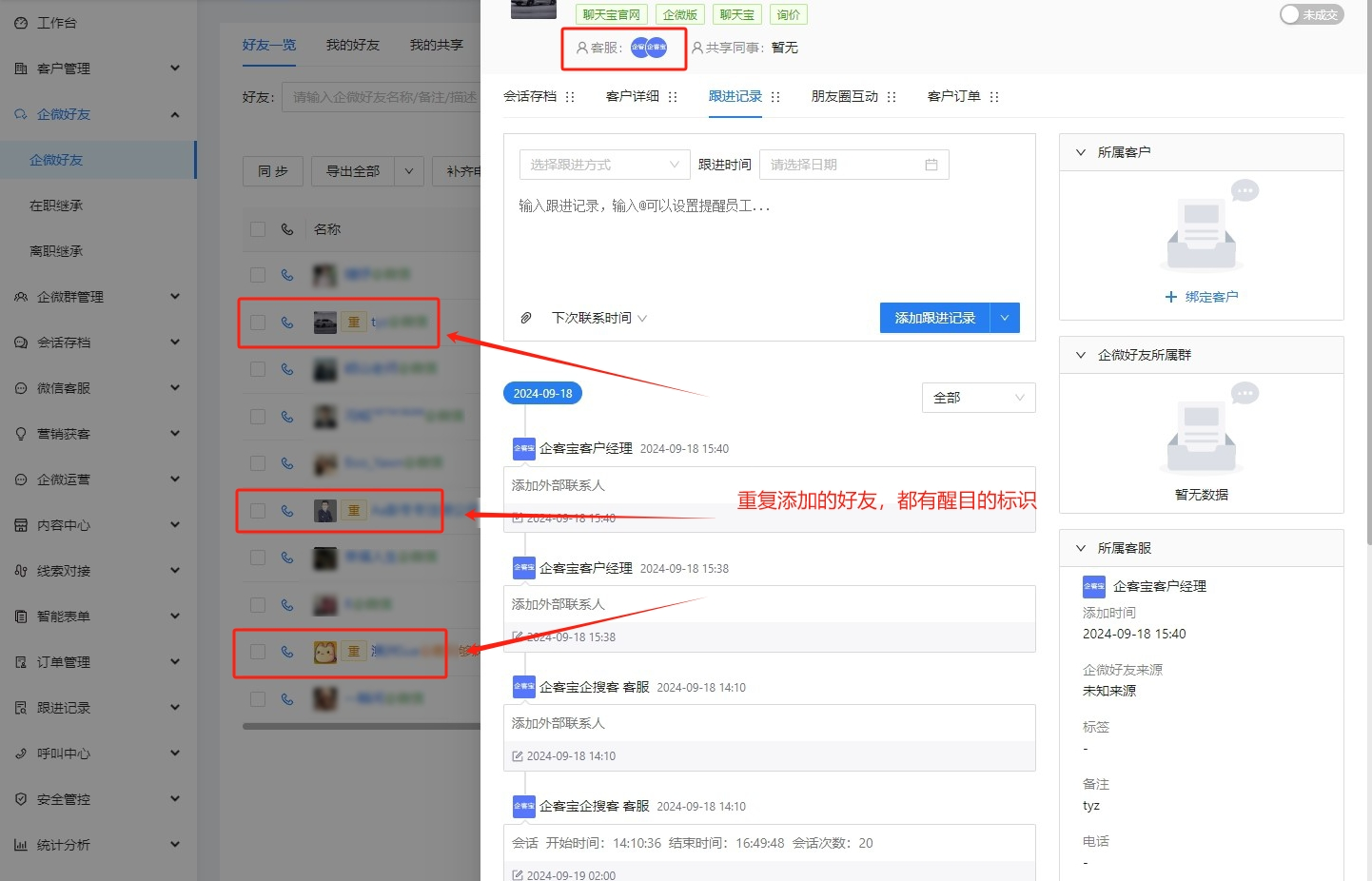This screenshot has height=881, width=1372.
Task: Click the 客服 avatar badges in header
Action: coord(649,48)
